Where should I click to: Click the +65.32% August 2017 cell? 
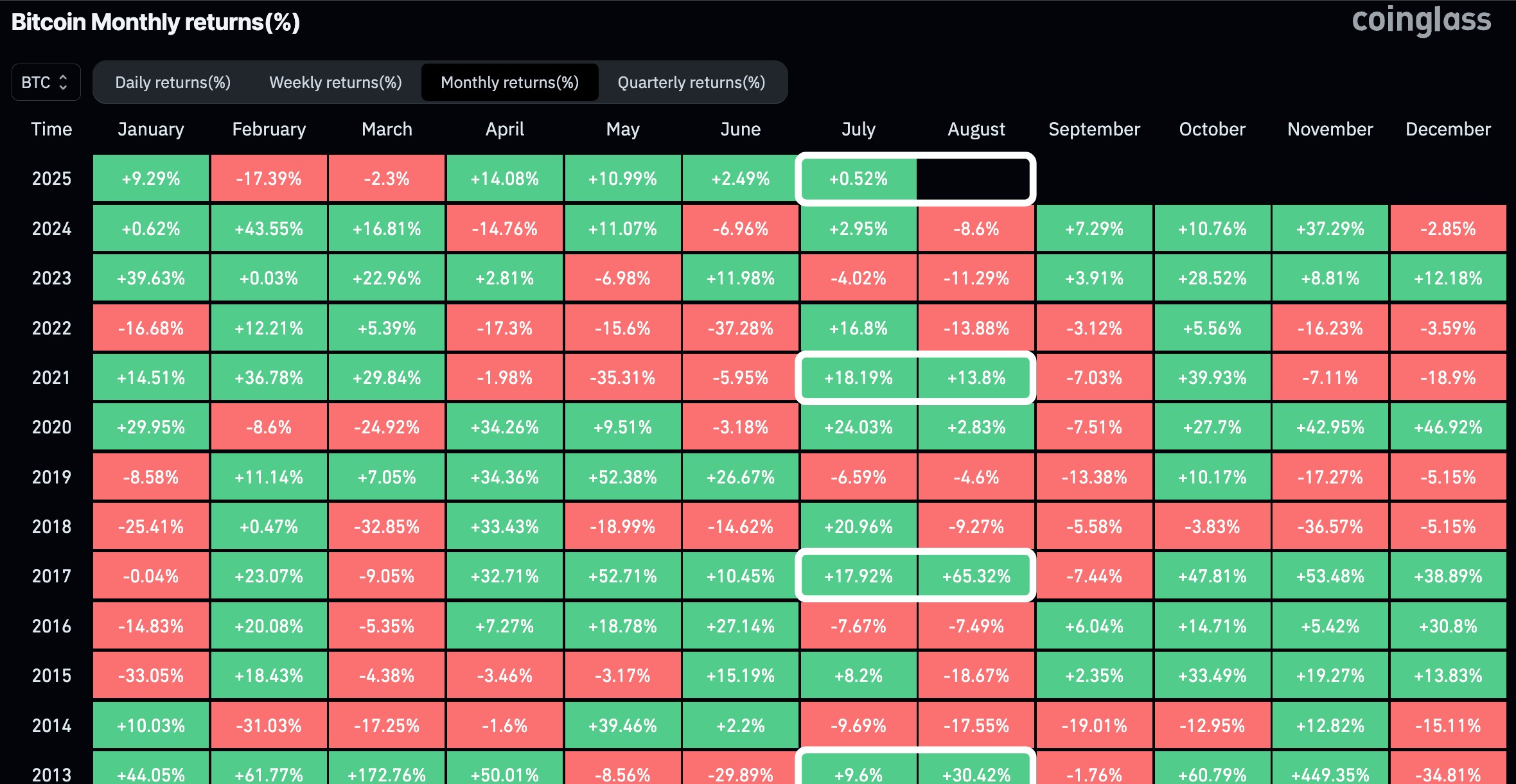(x=976, y=575)
